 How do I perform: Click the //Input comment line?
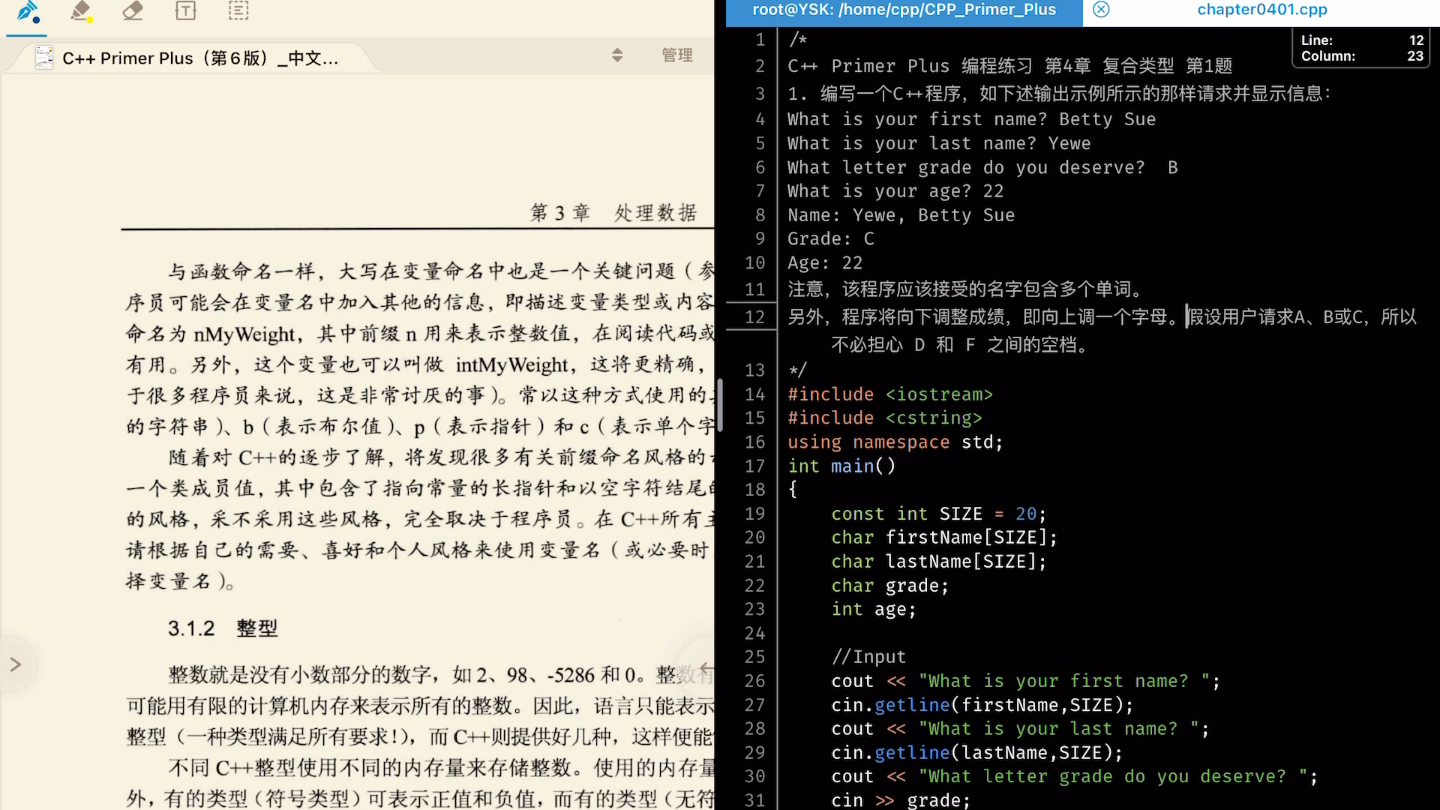click(868, 657)
